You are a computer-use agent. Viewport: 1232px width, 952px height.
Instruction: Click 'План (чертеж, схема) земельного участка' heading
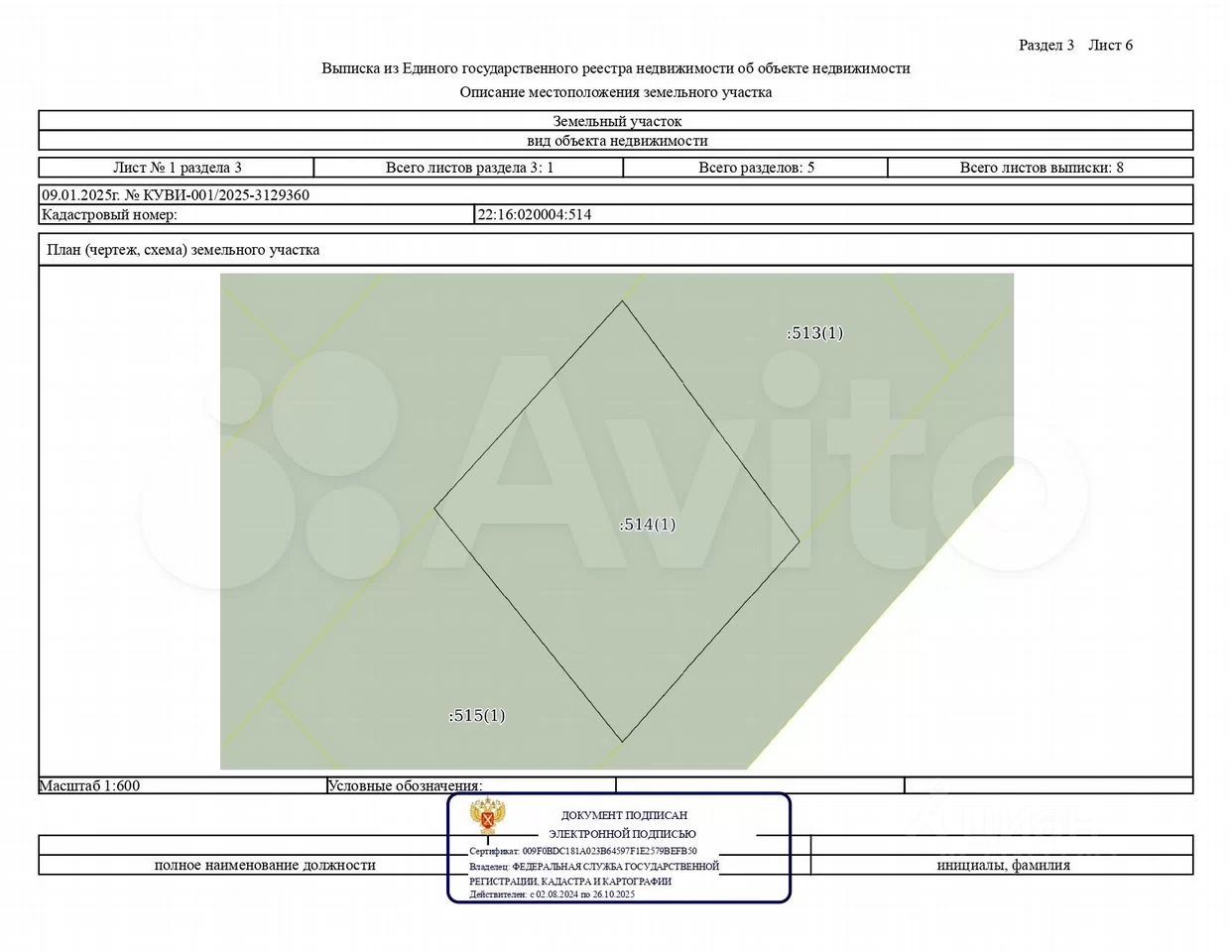tap(183, 250)
